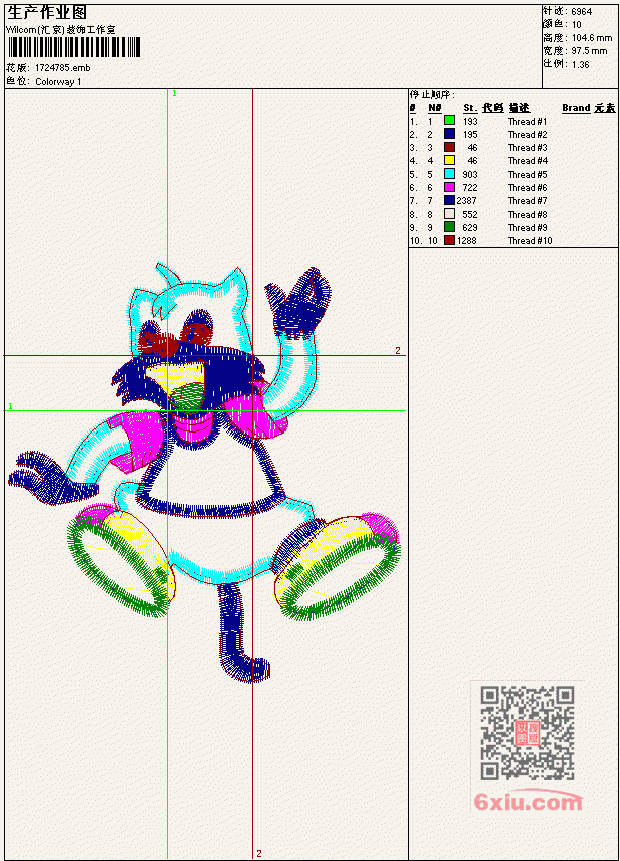Select the 'Thread #1' description text
The width and height of the screenshot is (620, 861).
pos(527,121)
